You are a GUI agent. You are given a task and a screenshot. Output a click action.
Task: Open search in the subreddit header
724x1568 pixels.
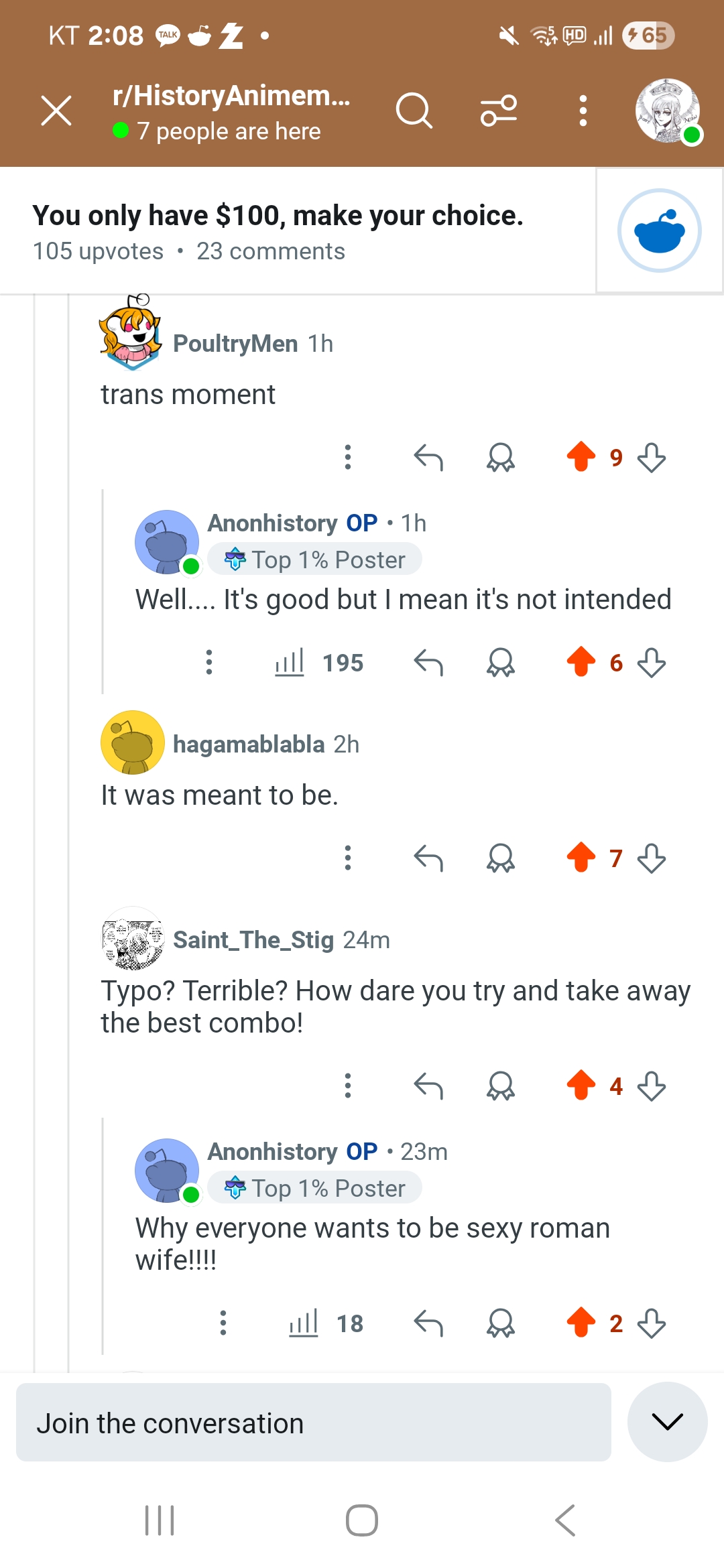(414, 111)
